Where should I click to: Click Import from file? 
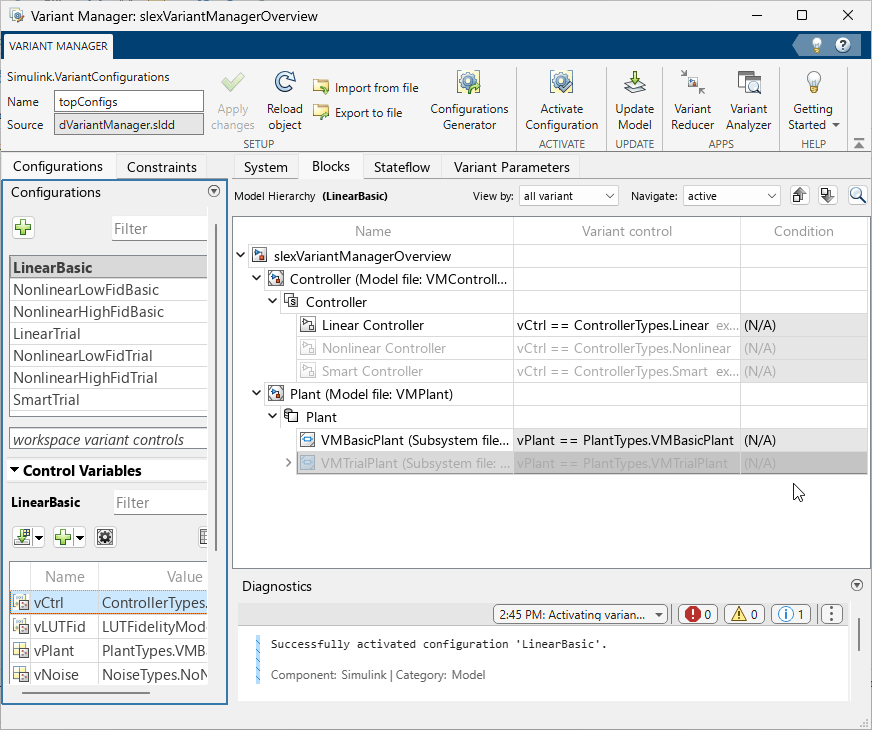(365, 87)
